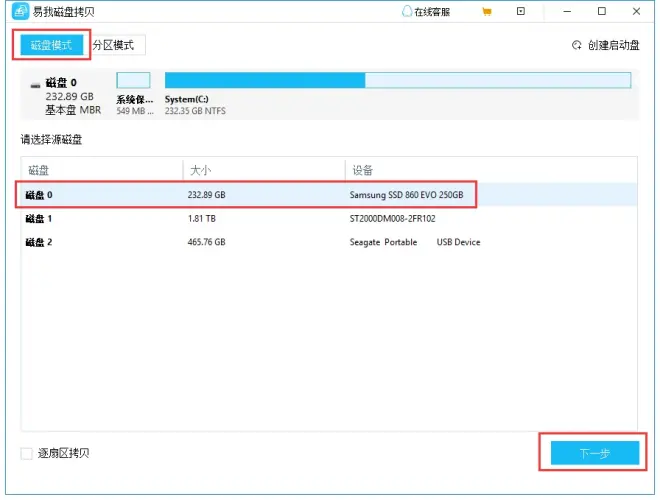Switch to 磁盘模式 tab

pos(51,45)
